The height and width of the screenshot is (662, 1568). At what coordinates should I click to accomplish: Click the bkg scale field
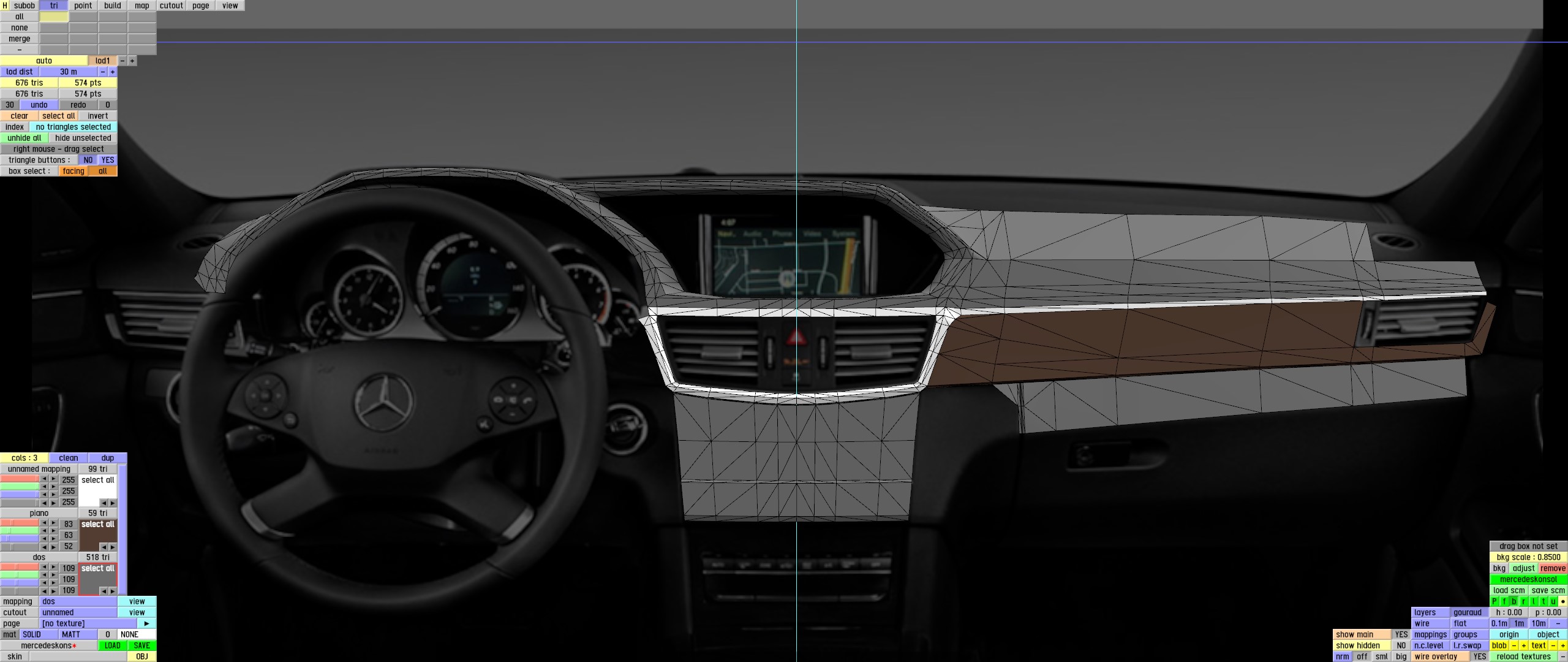1528,557
